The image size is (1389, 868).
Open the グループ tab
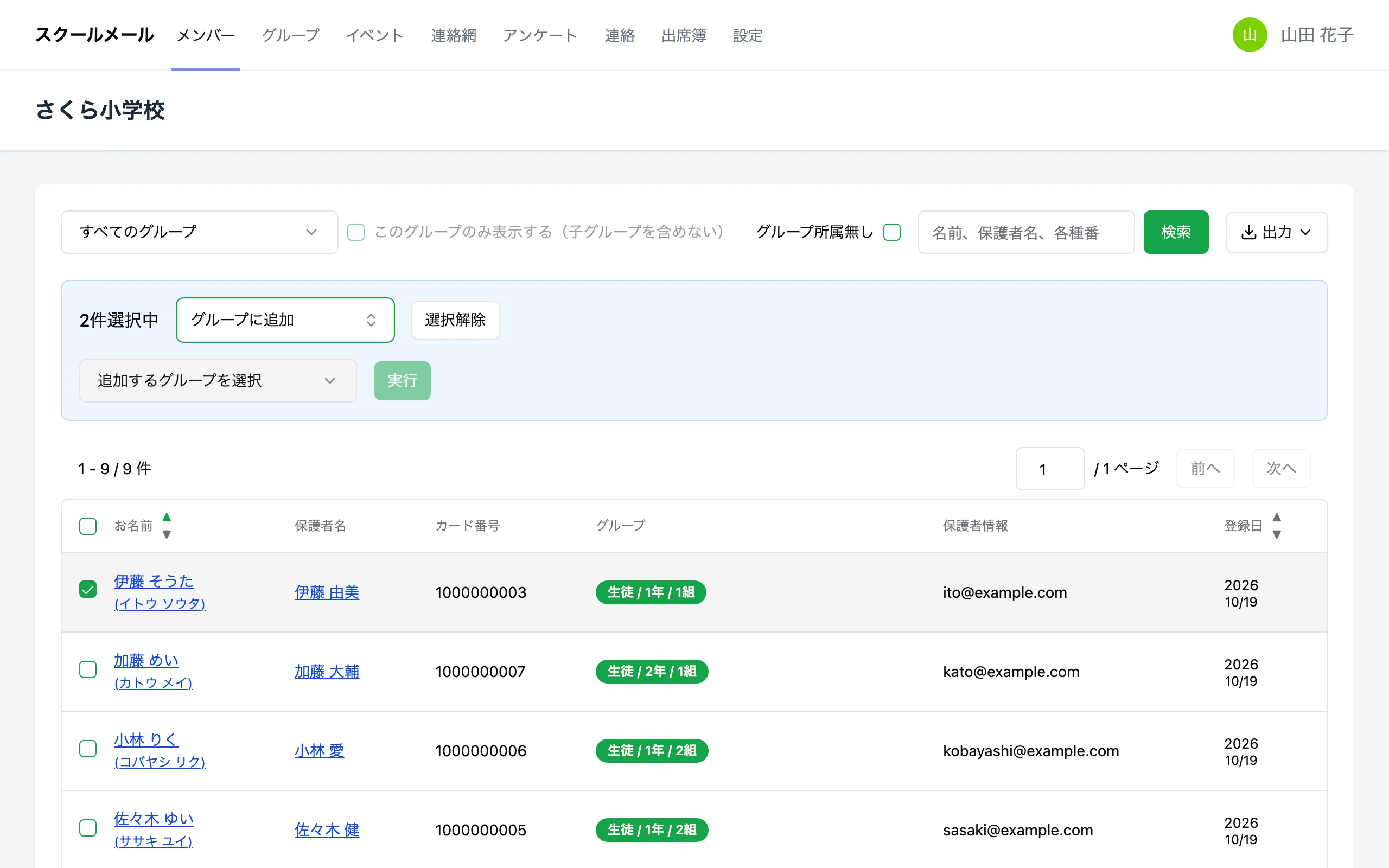[x=290, y=36]
